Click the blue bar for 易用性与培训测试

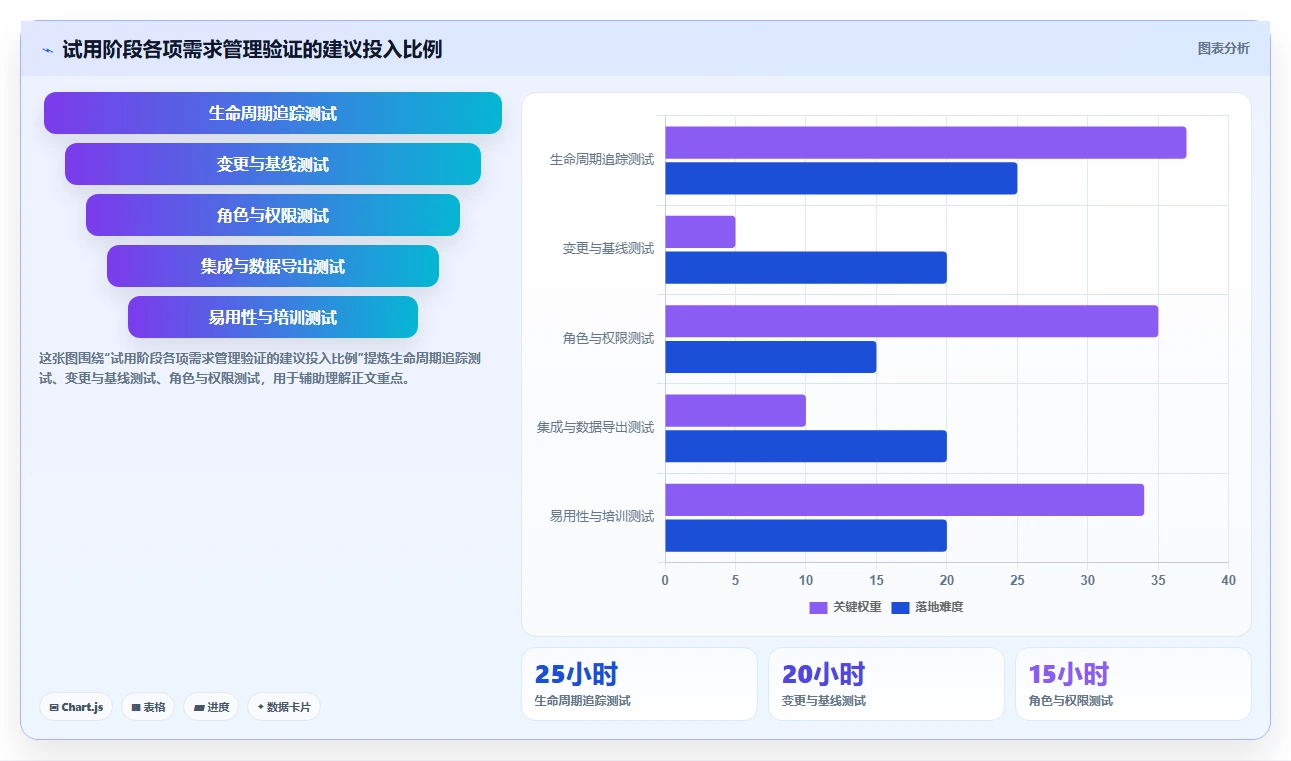tap(806, 536)
